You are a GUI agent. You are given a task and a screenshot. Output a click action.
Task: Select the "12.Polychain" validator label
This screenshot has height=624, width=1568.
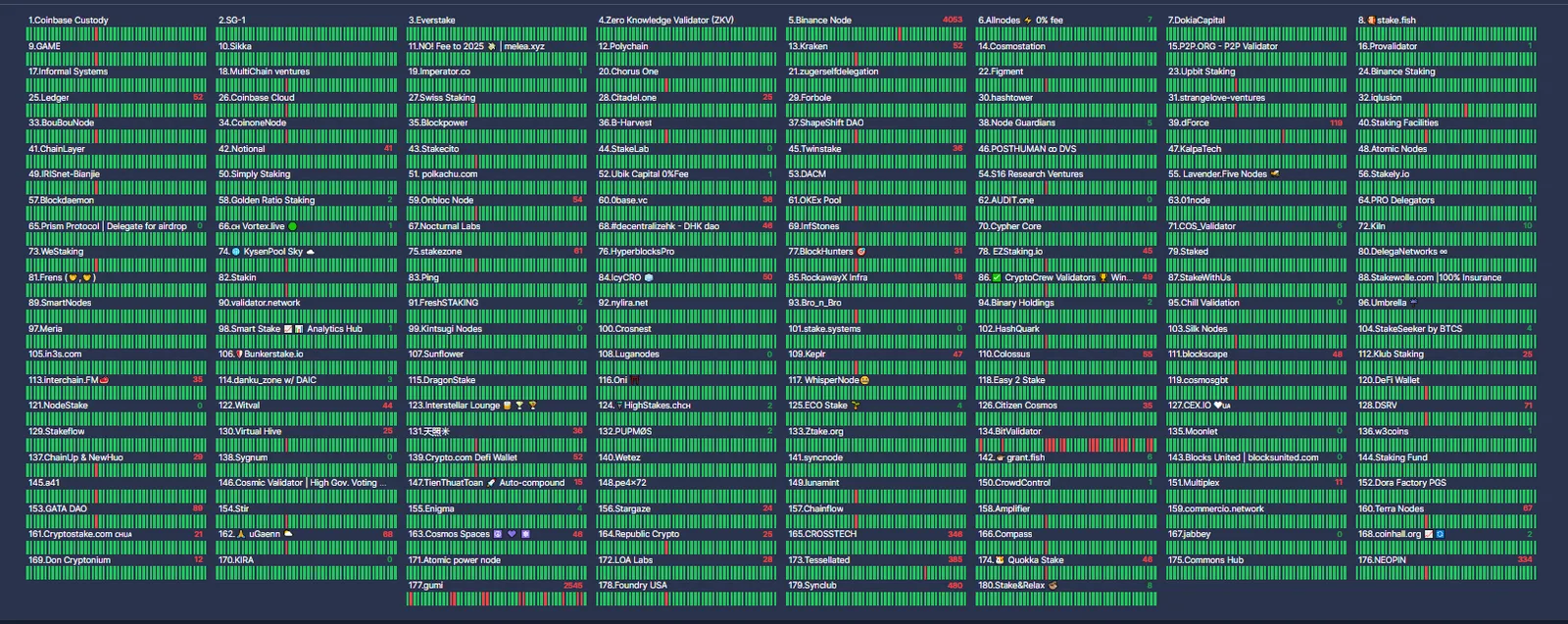(623, 46)
